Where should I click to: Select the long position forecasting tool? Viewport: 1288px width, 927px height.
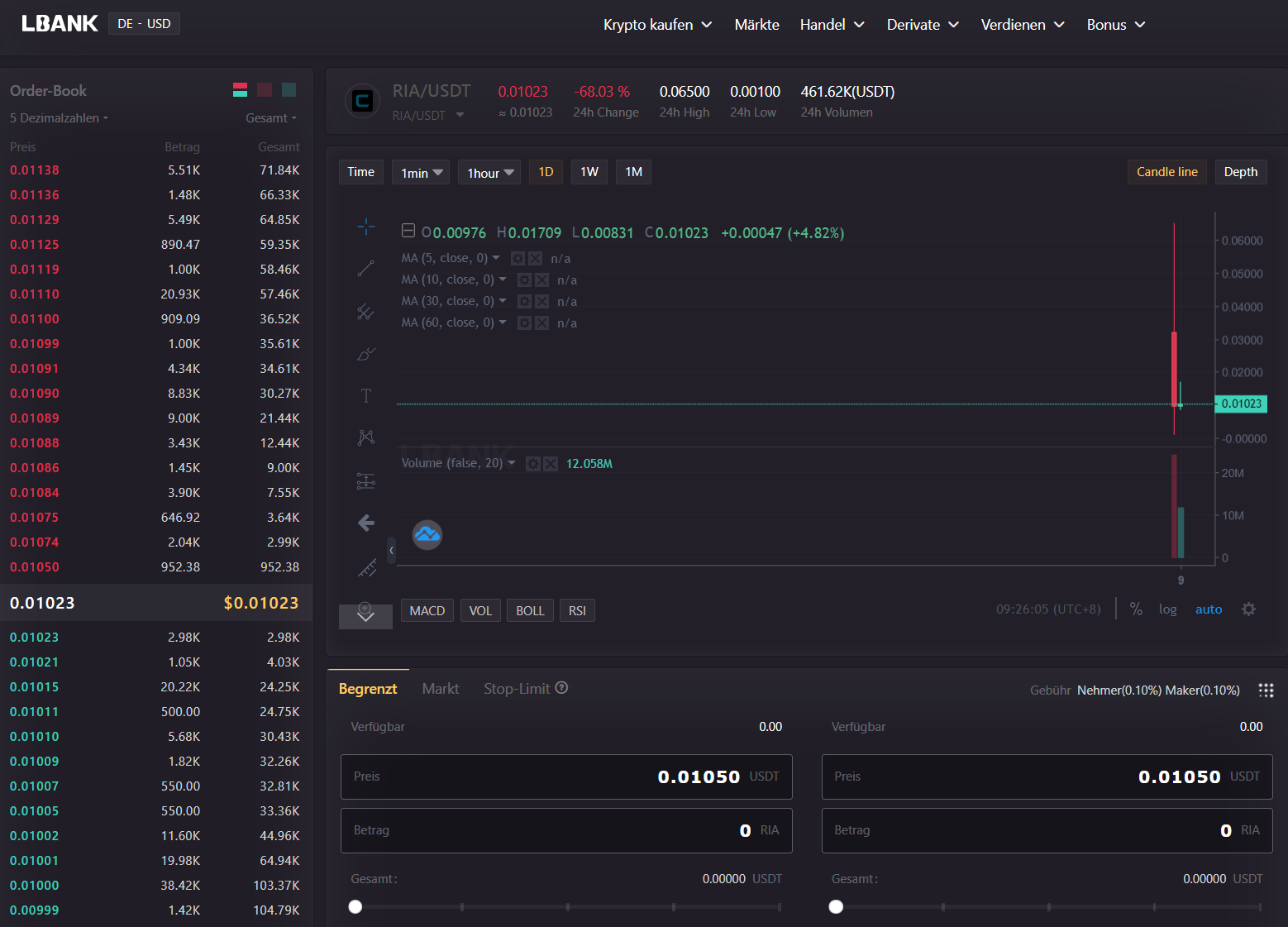click(366, 481)
